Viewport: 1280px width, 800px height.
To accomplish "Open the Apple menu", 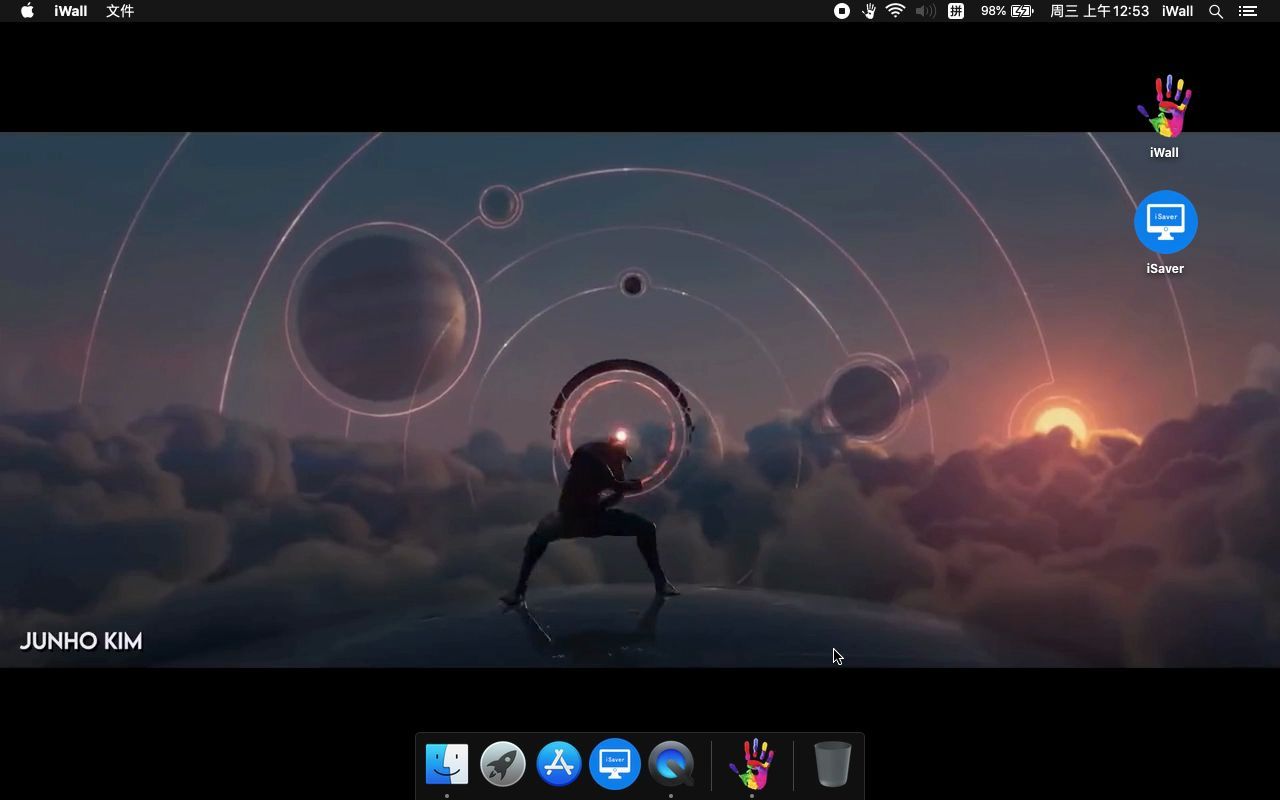I will 27,11.
